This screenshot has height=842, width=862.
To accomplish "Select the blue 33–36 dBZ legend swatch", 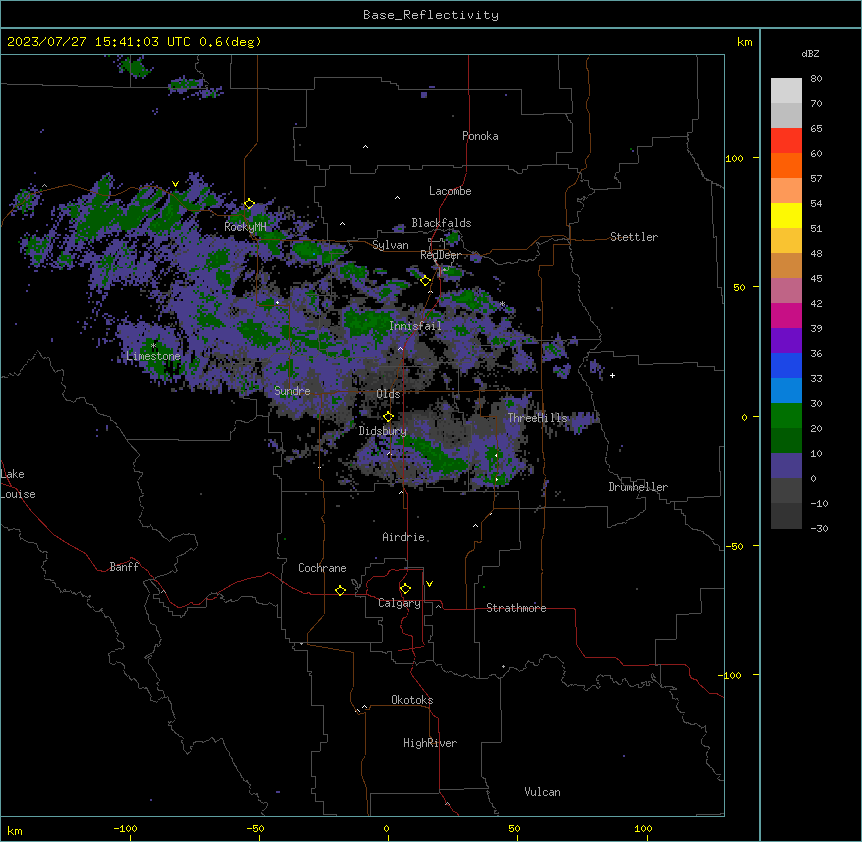I will coord(786,365).
